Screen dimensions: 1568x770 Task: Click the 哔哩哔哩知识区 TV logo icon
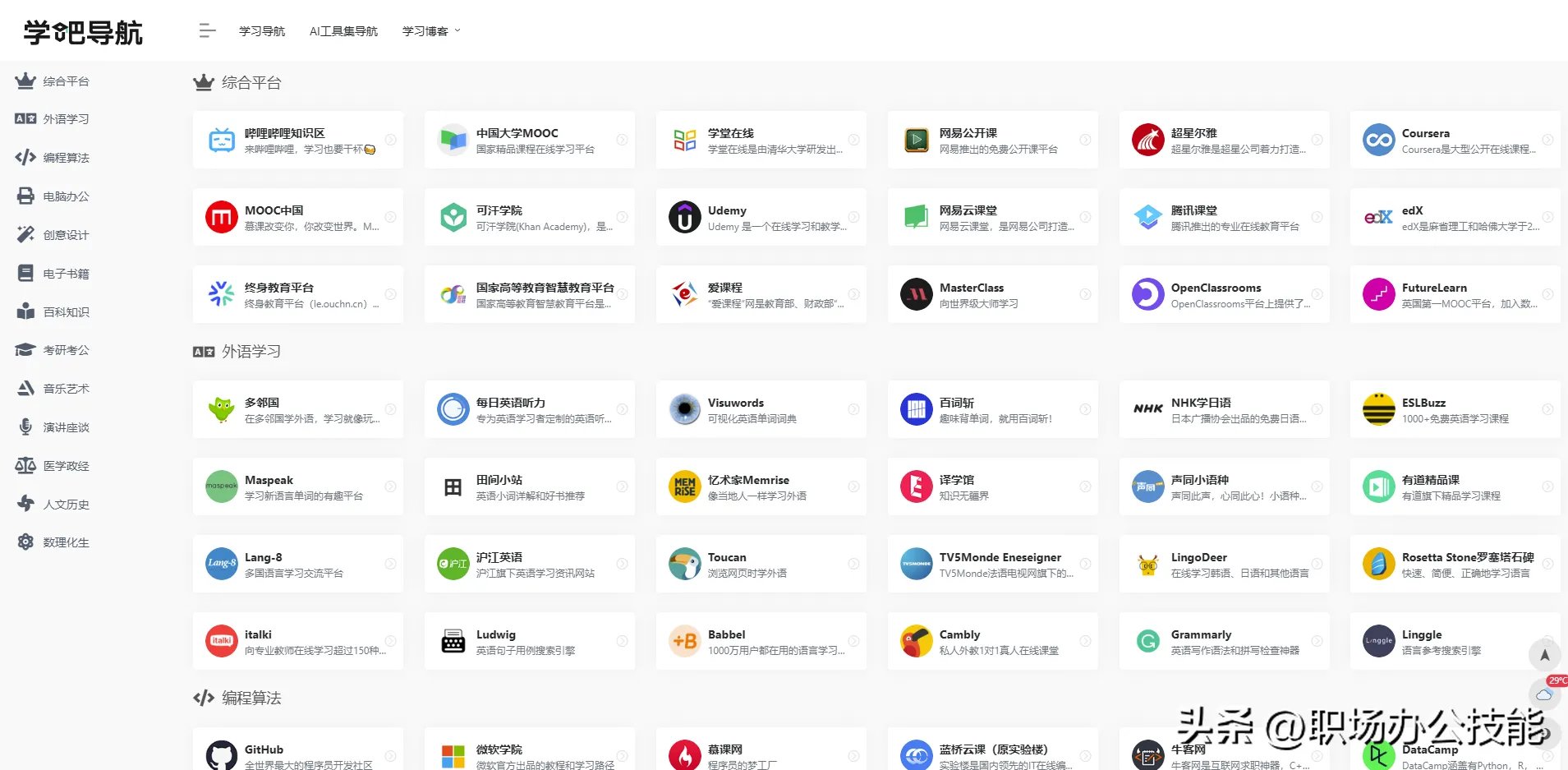[220, 140]
